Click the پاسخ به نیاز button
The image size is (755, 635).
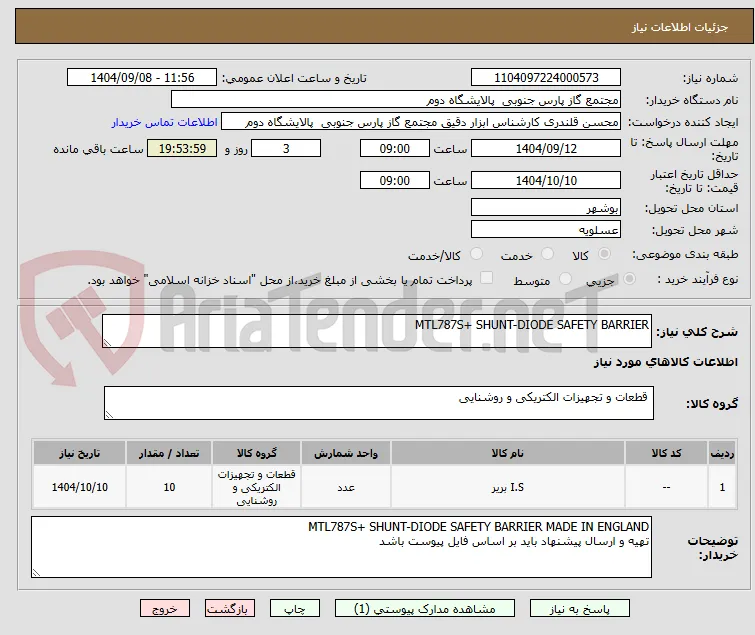tap(580, 609)
